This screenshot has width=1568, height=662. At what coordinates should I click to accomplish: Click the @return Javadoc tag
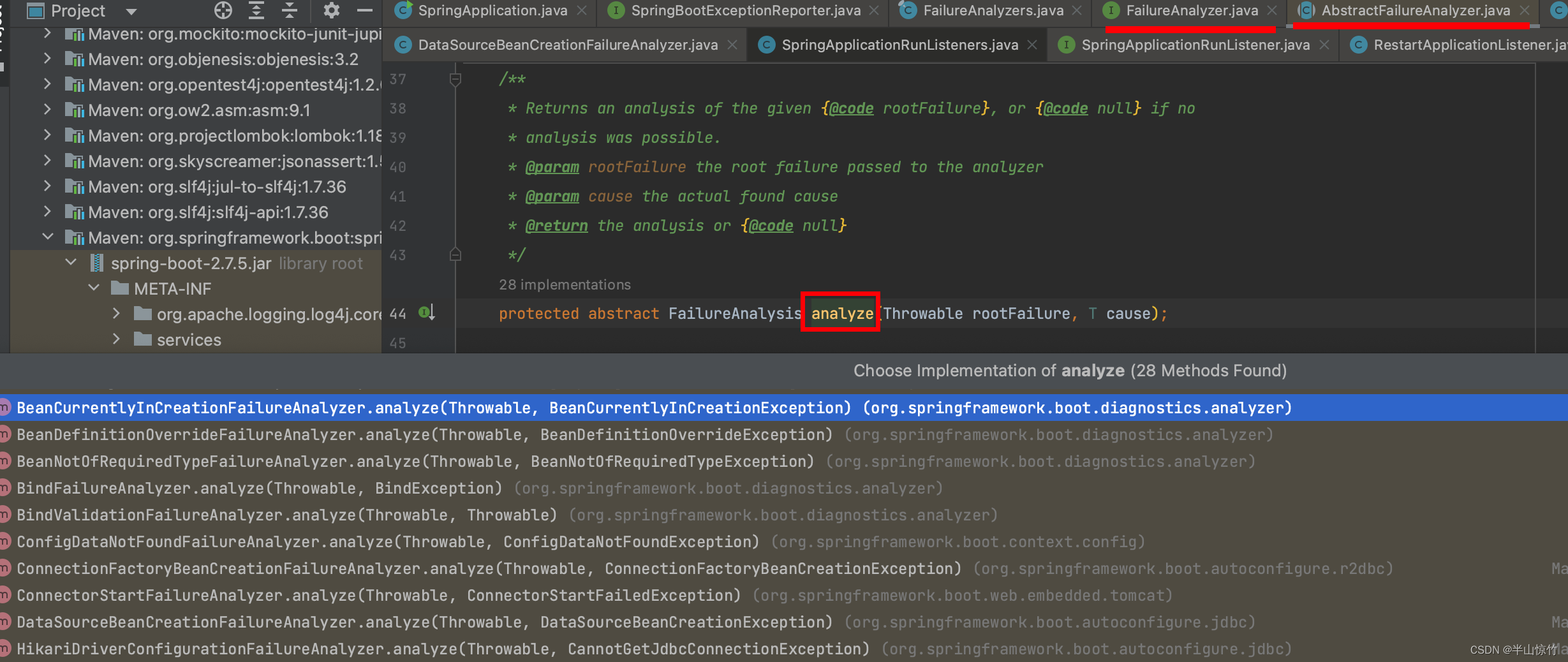click(556, 226)
